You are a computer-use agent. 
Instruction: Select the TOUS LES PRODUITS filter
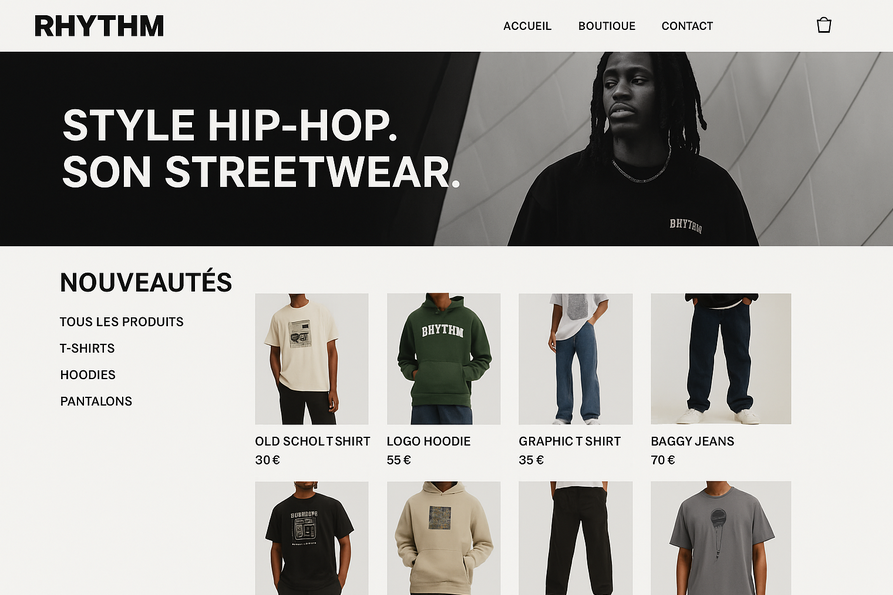[x=121, y=322]
